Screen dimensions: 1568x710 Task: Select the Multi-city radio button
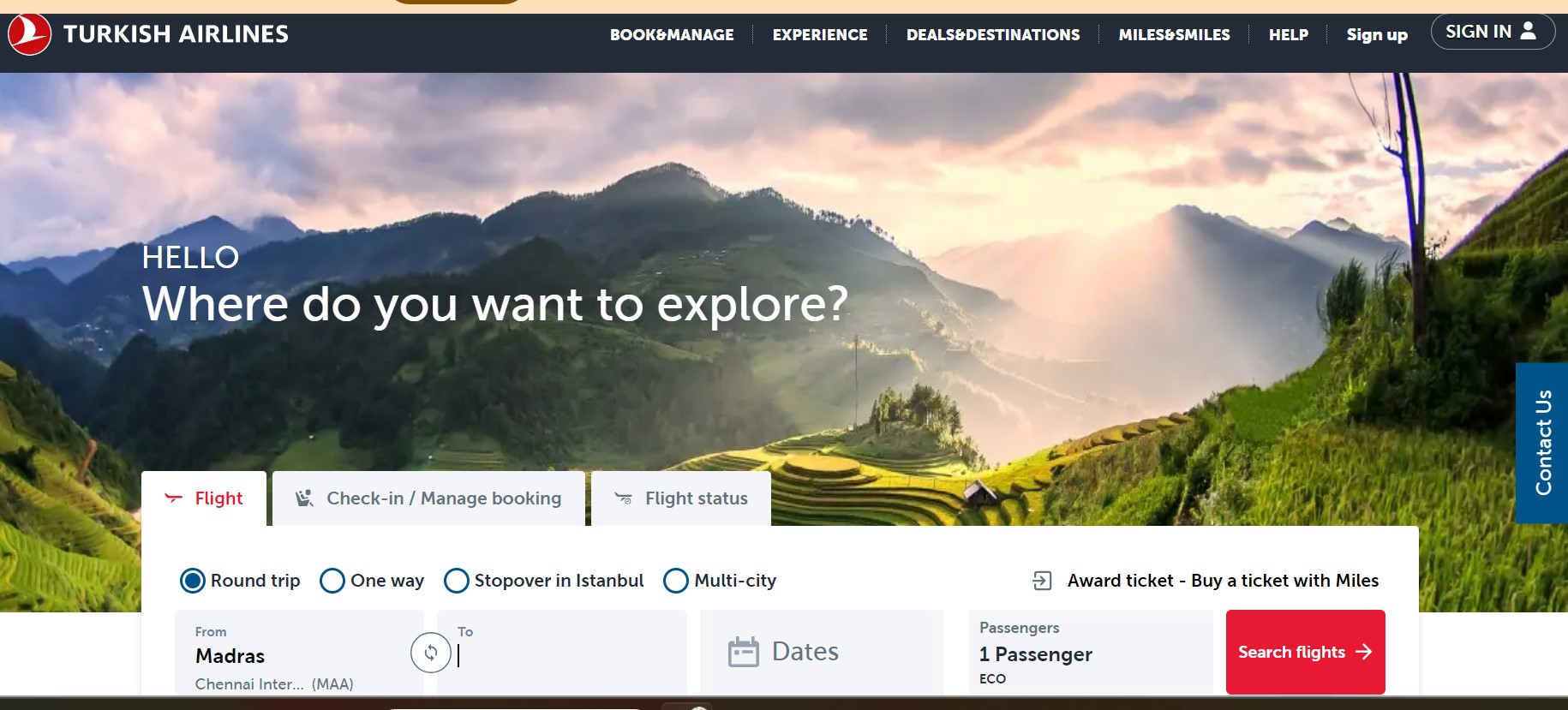pos(676,581)
